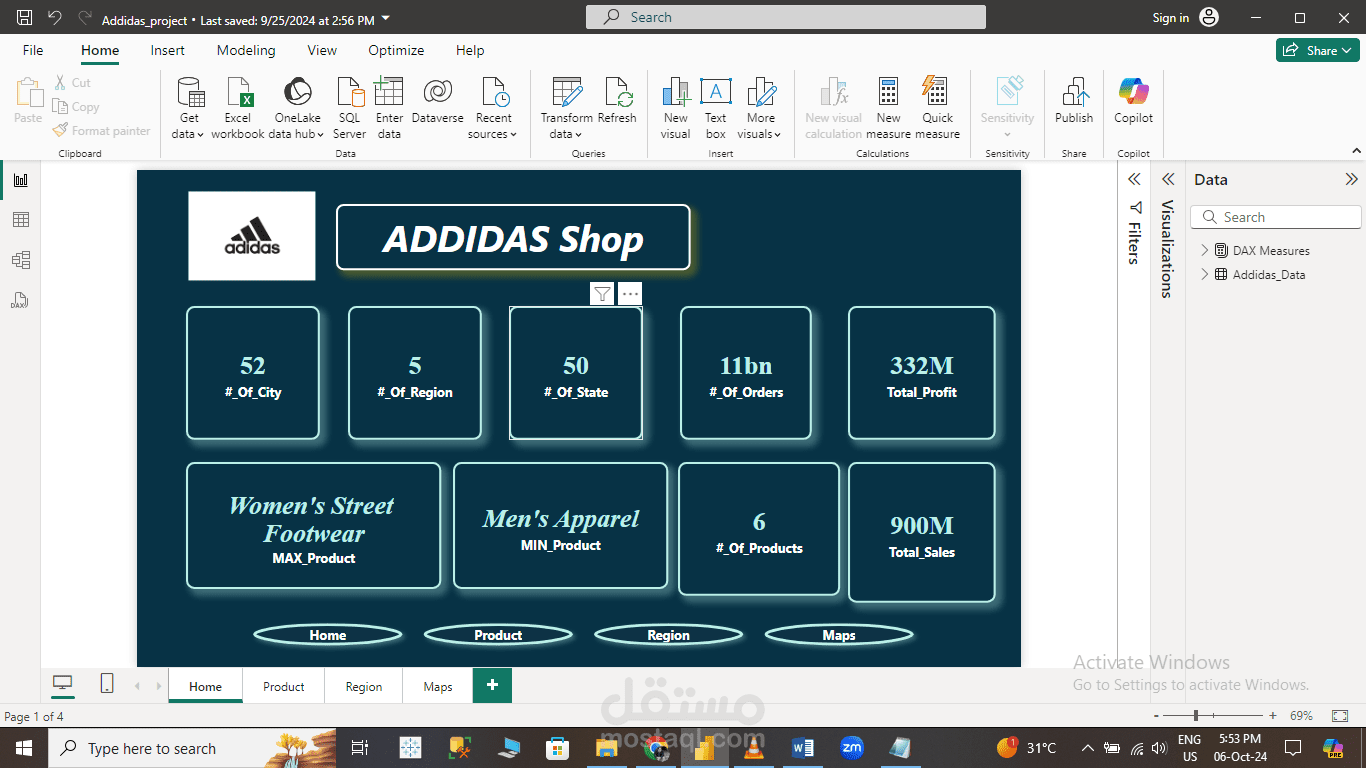This screenshot has height=768, width=1366.
Task: Expand the Filters pane
Action: click(1134, 180)
